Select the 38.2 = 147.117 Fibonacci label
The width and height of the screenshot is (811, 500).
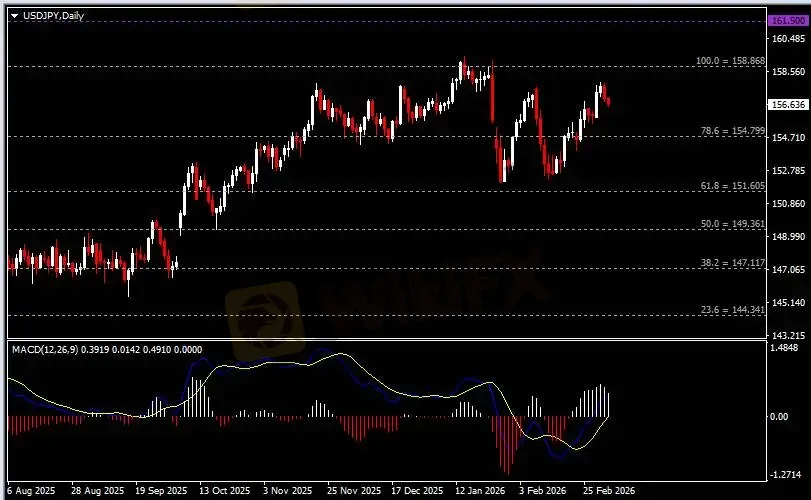[732, 261]
